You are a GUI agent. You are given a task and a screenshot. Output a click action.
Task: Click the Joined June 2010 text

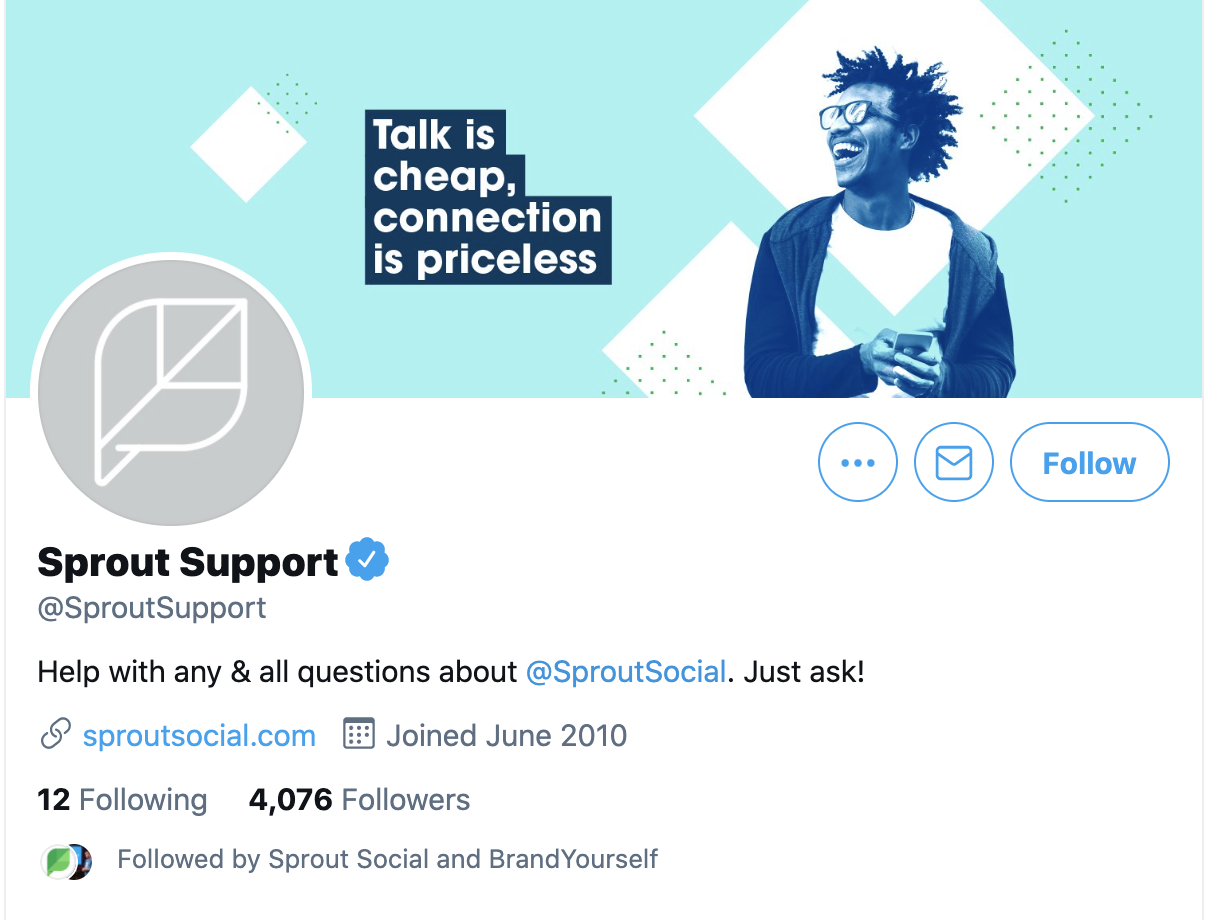[x=507, y=736]
